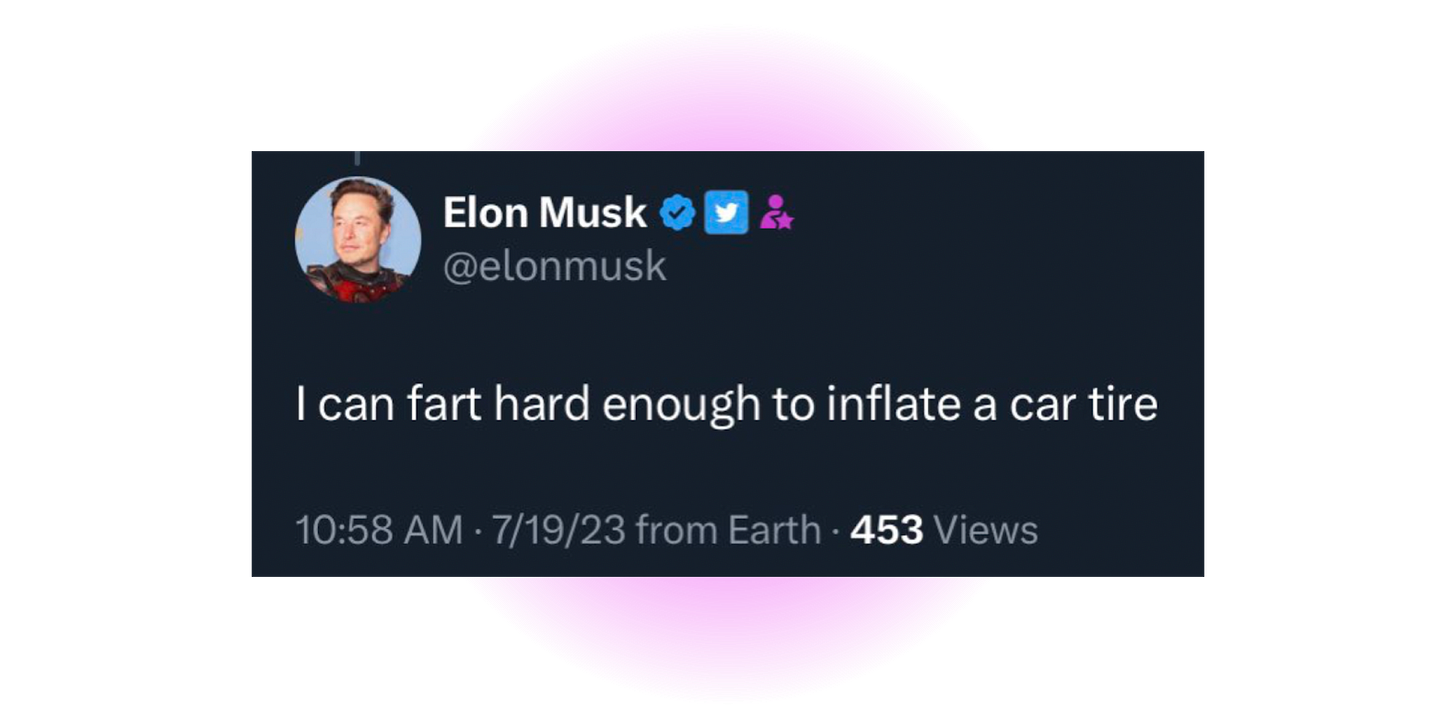Click the Twitter bird affiliate badge
1456x728 pixels.
726,212
